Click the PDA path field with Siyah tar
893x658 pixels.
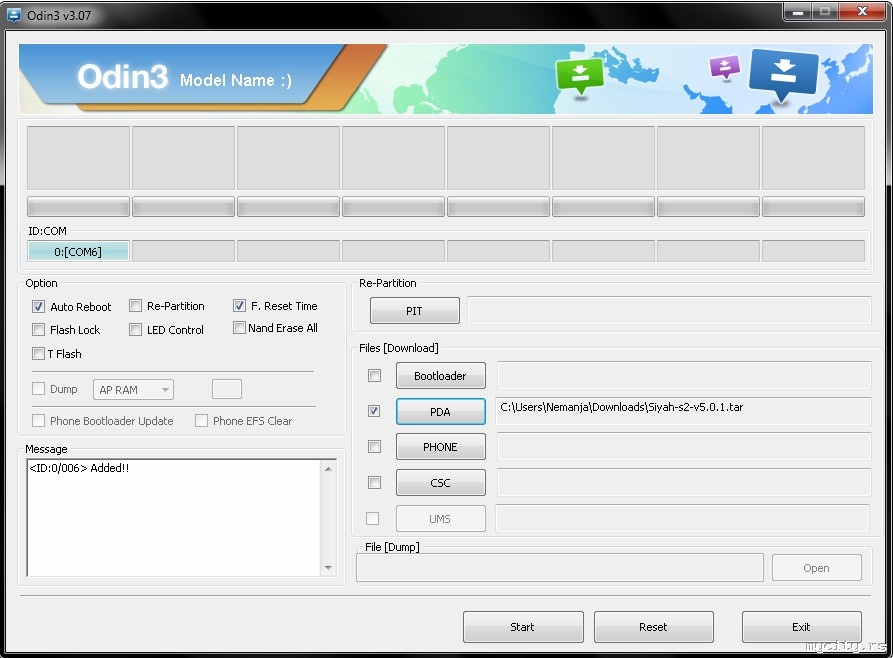pyautogui.click(x=683, y=411)
